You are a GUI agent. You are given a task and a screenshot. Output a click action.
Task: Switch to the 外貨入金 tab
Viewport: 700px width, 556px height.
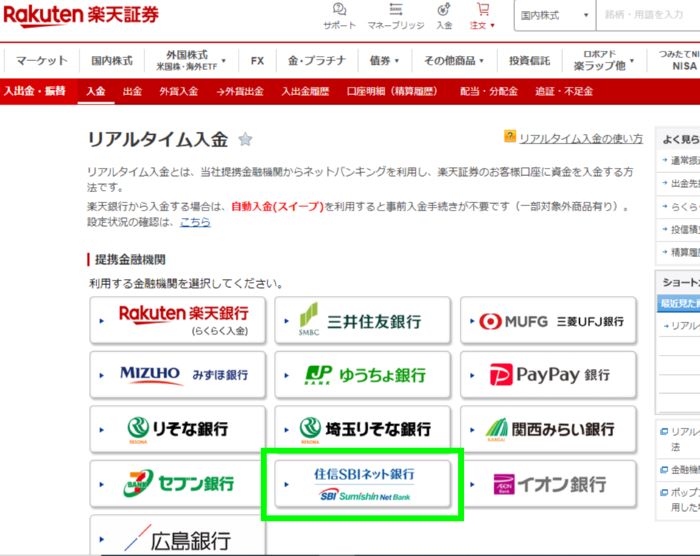click(x=179, y=92)
